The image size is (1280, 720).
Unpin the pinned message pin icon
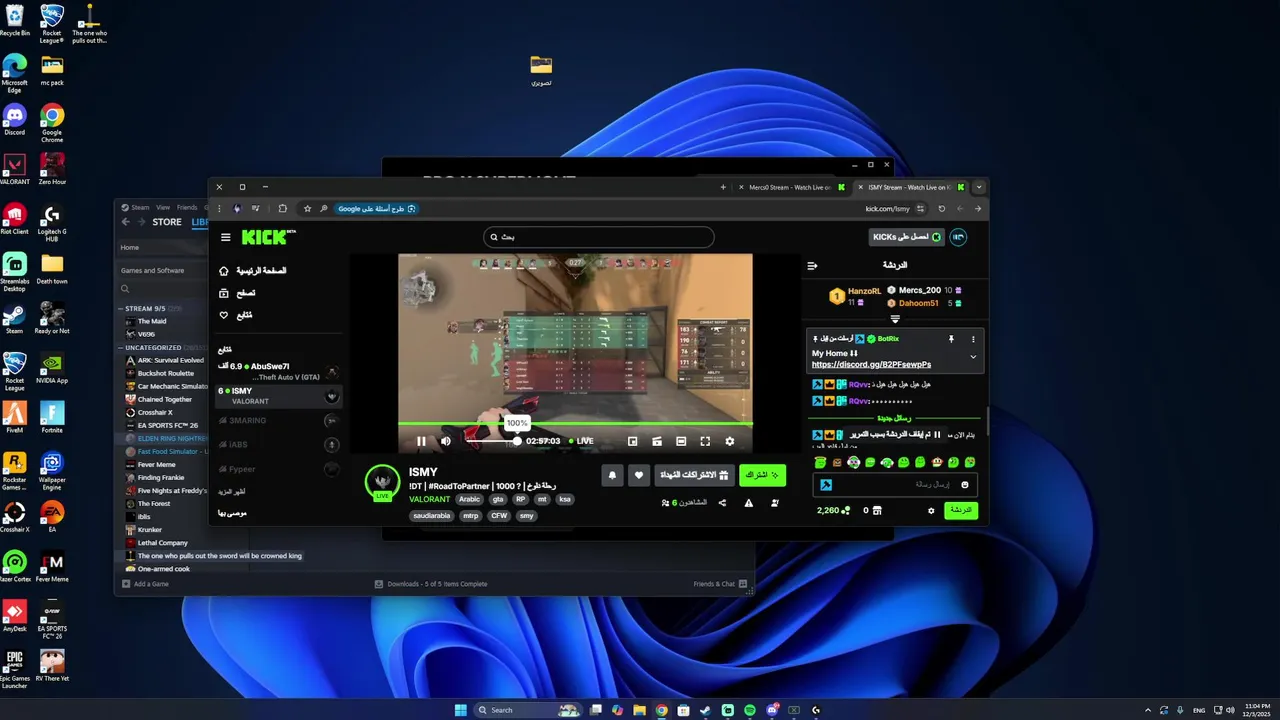tap(951, 339)
